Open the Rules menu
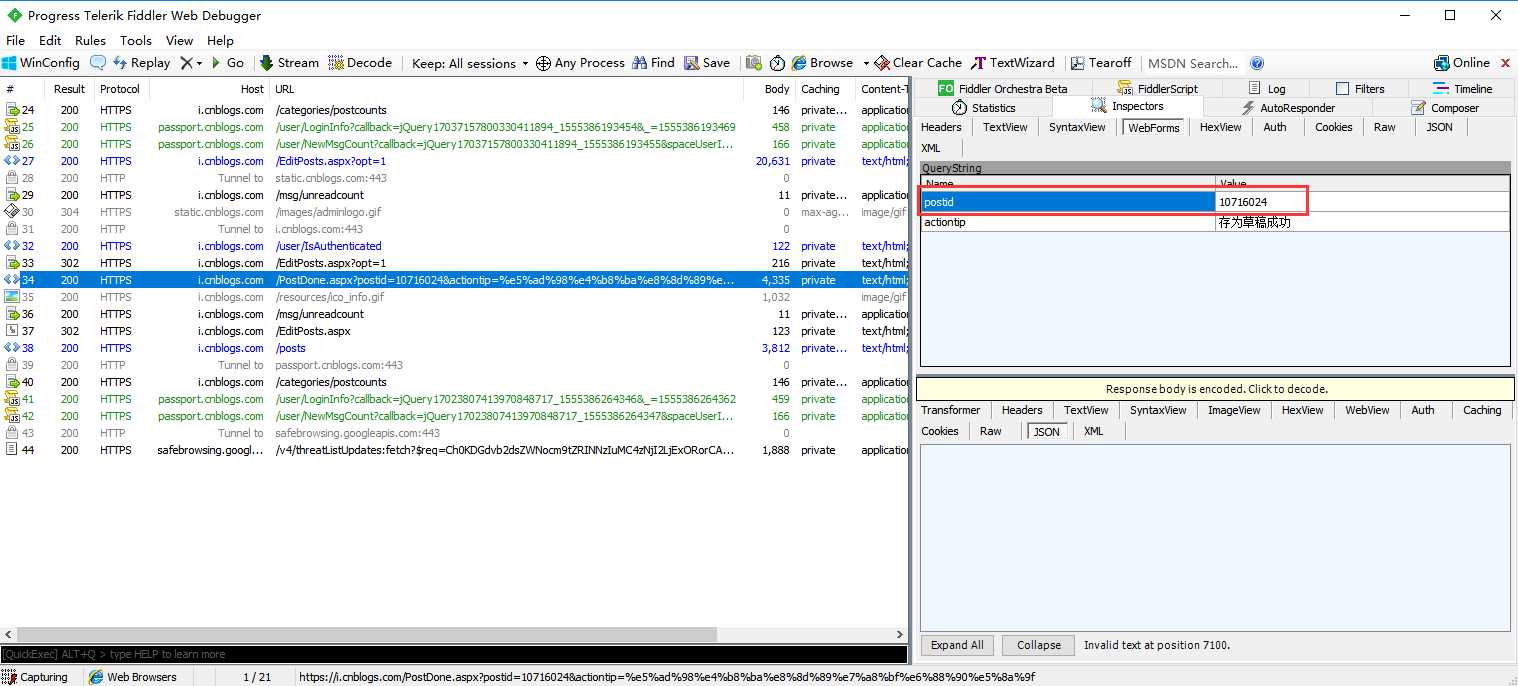 click(x=90, y=41)
